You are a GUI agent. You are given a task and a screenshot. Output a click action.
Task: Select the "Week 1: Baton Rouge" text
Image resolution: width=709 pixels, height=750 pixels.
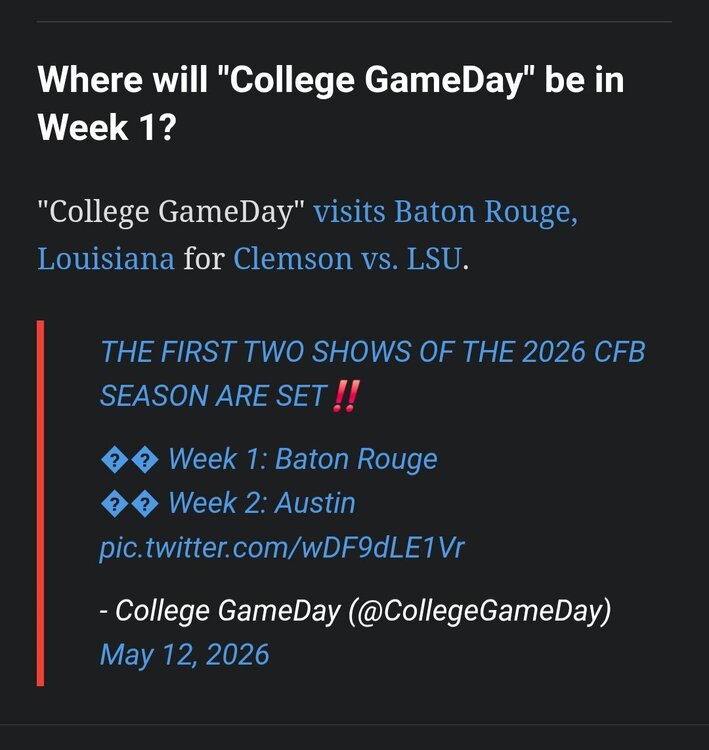coord(303,459)
